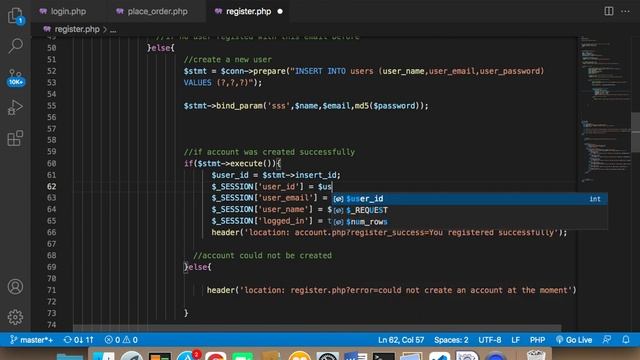Choose the $num_rows autocomplete suggestion
640x360 pixels.
(x=469, y=222)
